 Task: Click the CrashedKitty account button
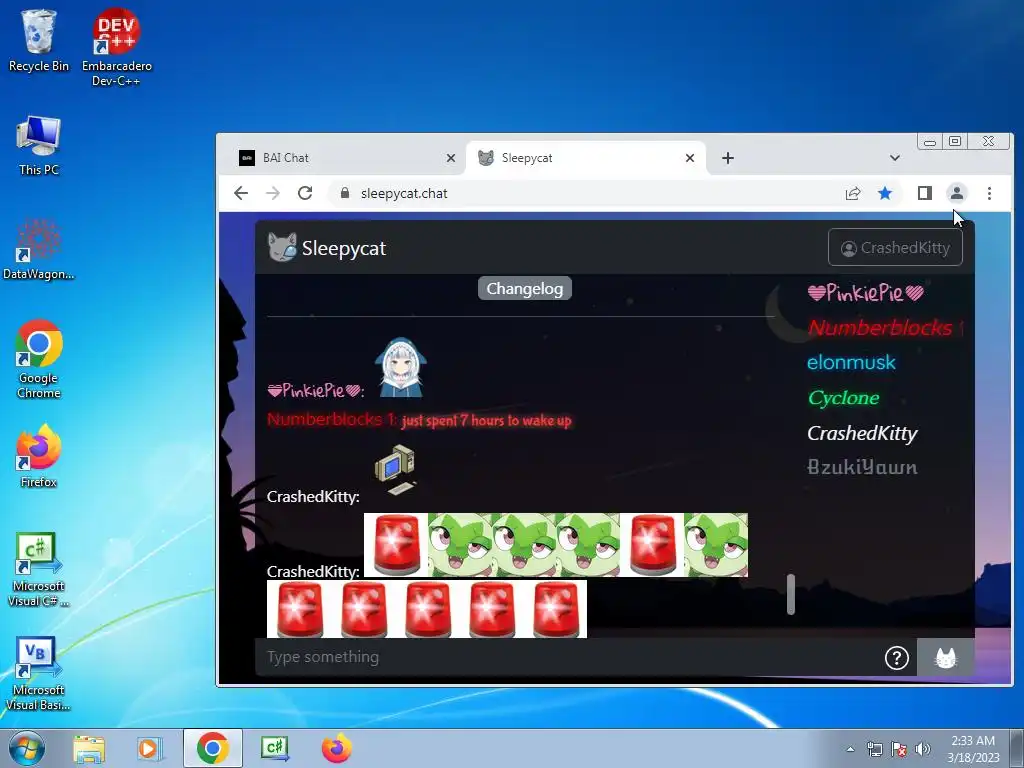895,248
